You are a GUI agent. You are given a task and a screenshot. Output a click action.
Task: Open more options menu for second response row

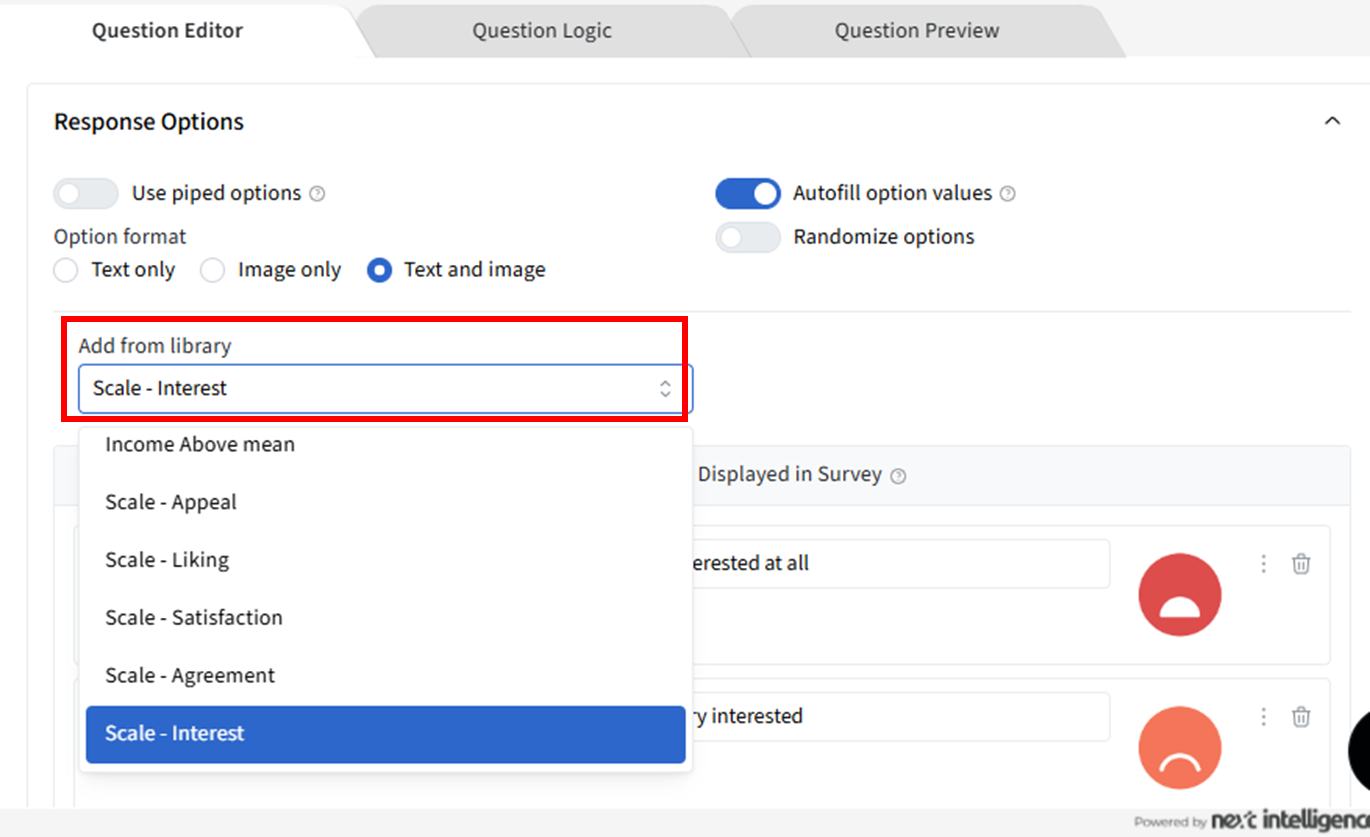point(1263,717)
